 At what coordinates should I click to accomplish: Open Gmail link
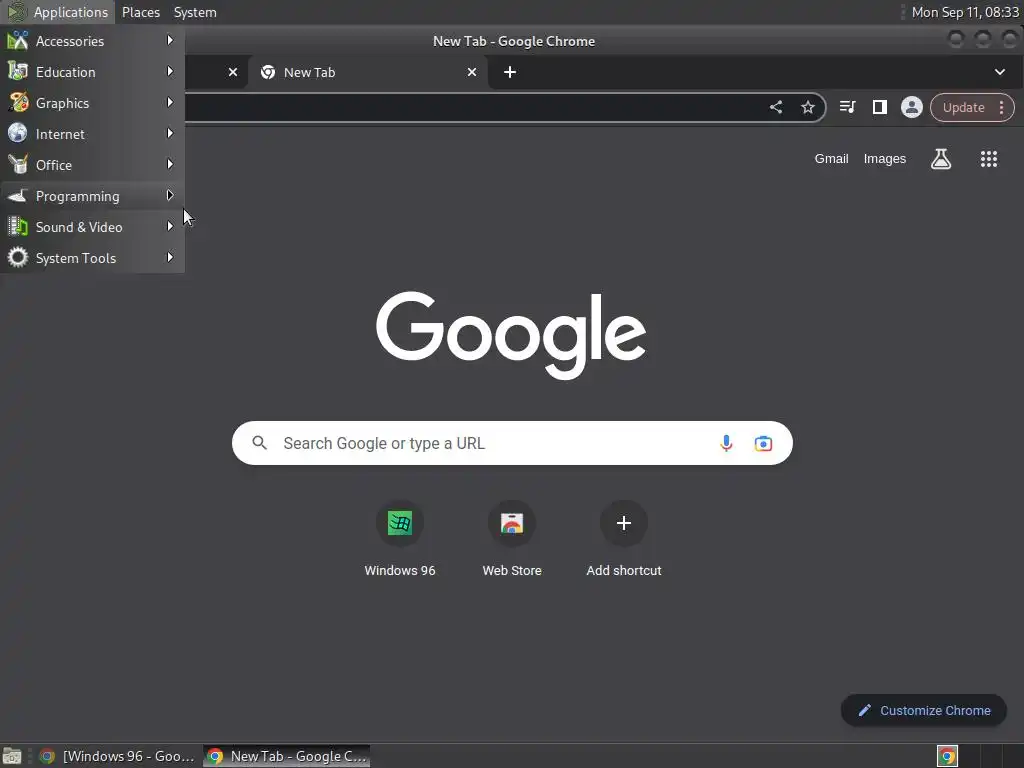(831, 159)
